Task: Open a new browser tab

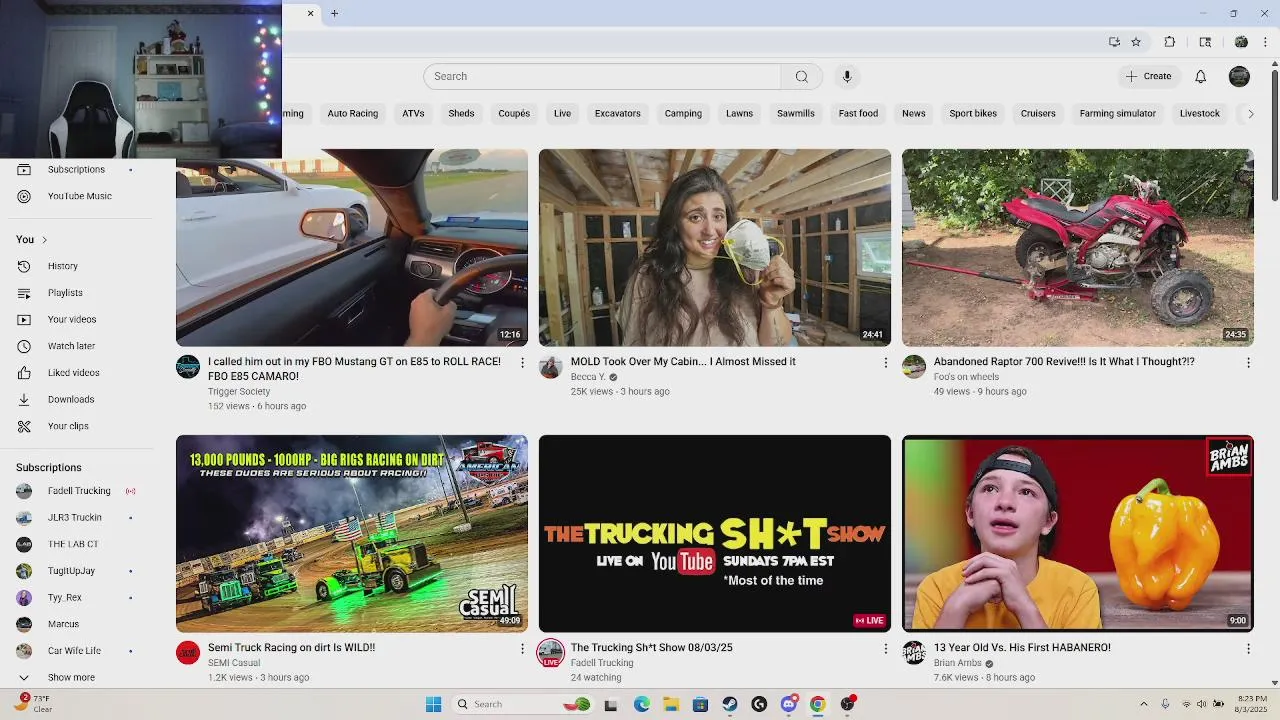Action: coord(334,13)
